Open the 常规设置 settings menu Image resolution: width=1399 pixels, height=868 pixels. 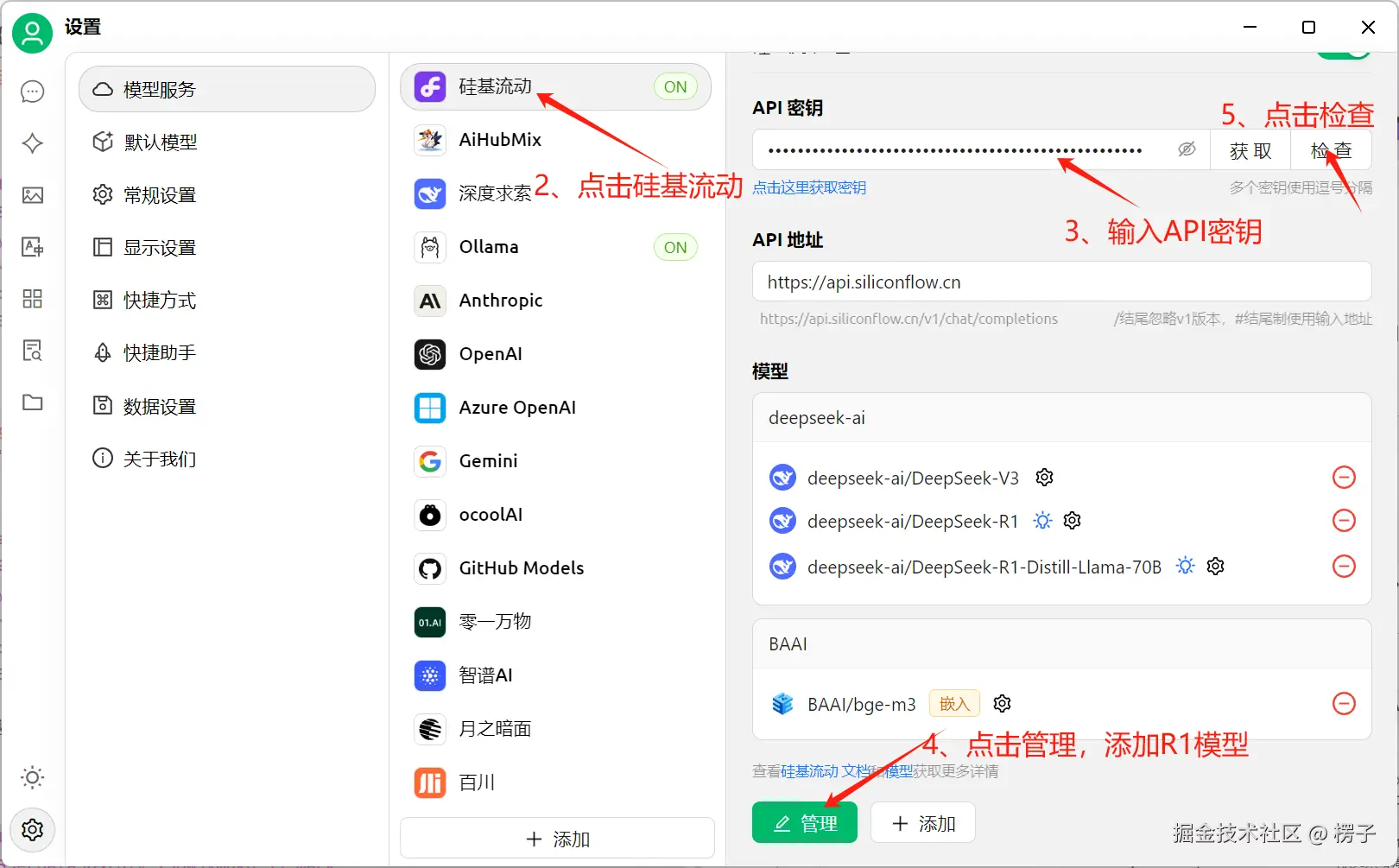[227, 194]
